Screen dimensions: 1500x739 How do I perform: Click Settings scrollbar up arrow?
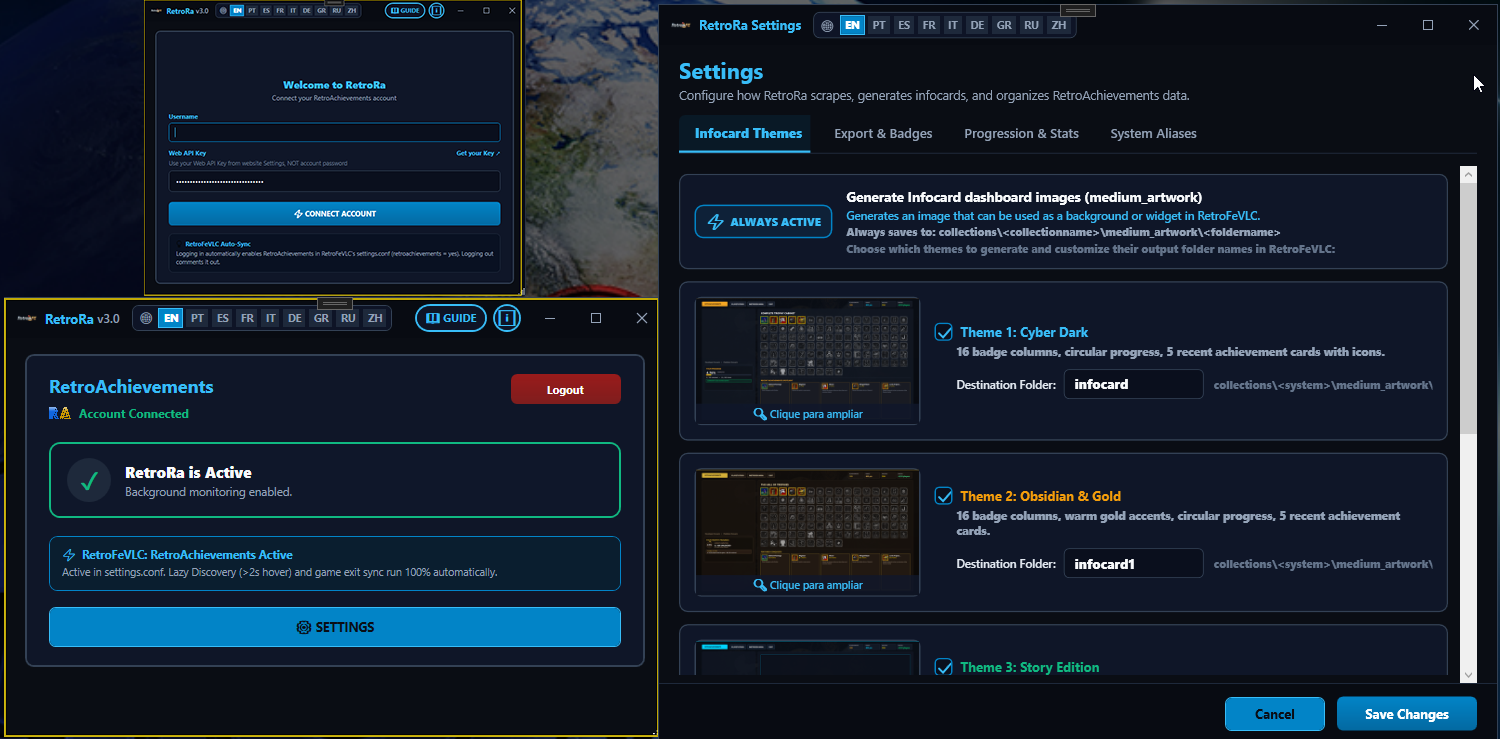tap(1468, 175)
